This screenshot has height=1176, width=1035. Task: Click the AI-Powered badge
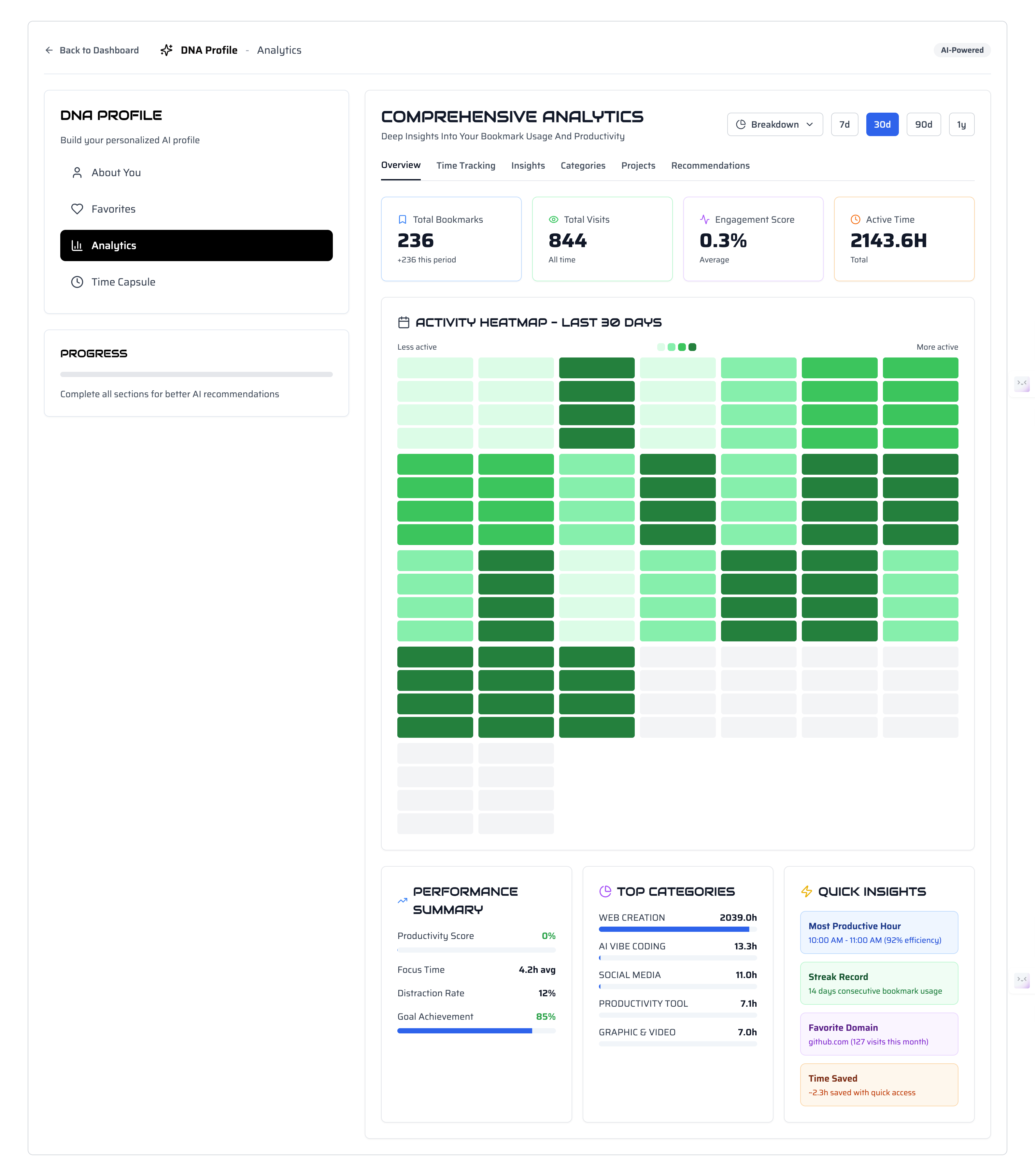[x=961, y=50]
